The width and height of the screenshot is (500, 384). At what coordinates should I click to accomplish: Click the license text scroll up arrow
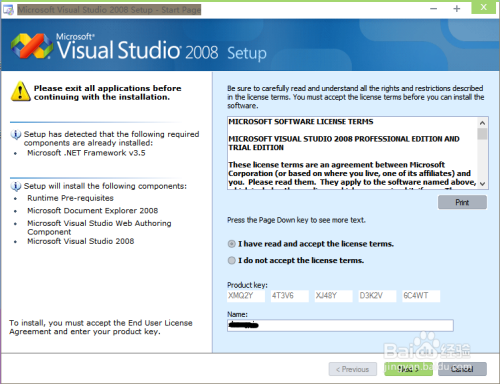[x=482, y=123]
